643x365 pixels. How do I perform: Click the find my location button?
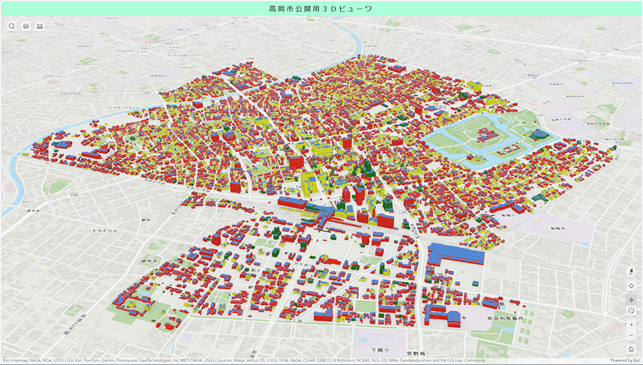[x=631, y=286]
